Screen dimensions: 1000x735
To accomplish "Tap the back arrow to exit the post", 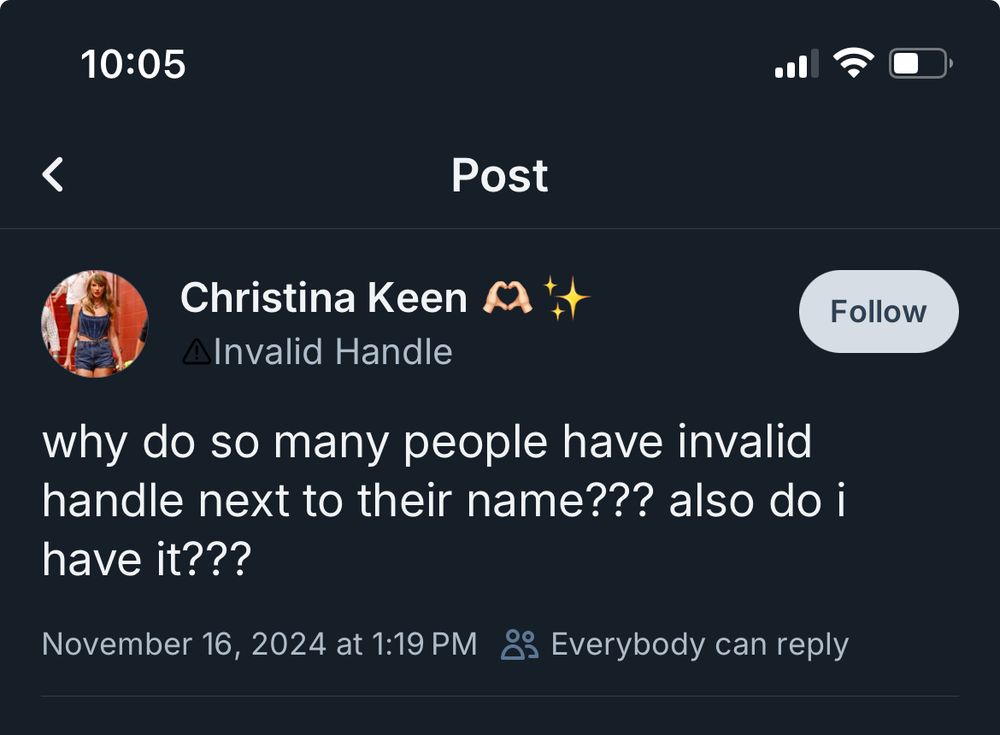I will pos(53,174).
